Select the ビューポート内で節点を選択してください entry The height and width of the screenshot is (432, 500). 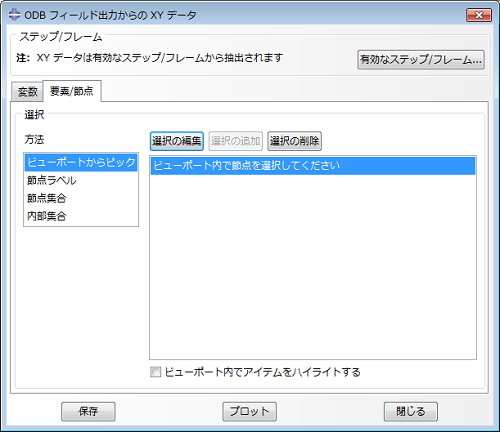[x=313, y=166]
